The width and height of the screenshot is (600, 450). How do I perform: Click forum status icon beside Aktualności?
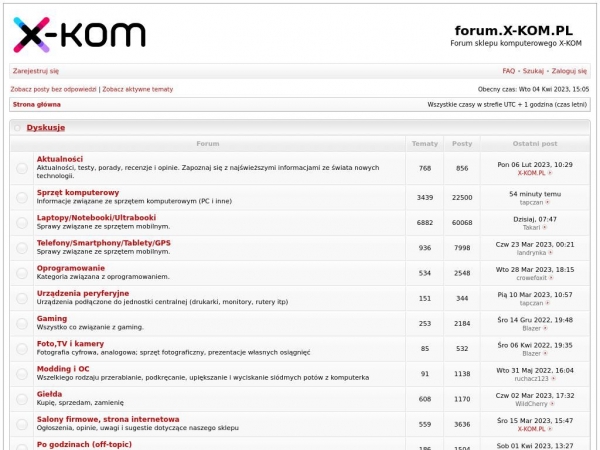tap(22, 168)
